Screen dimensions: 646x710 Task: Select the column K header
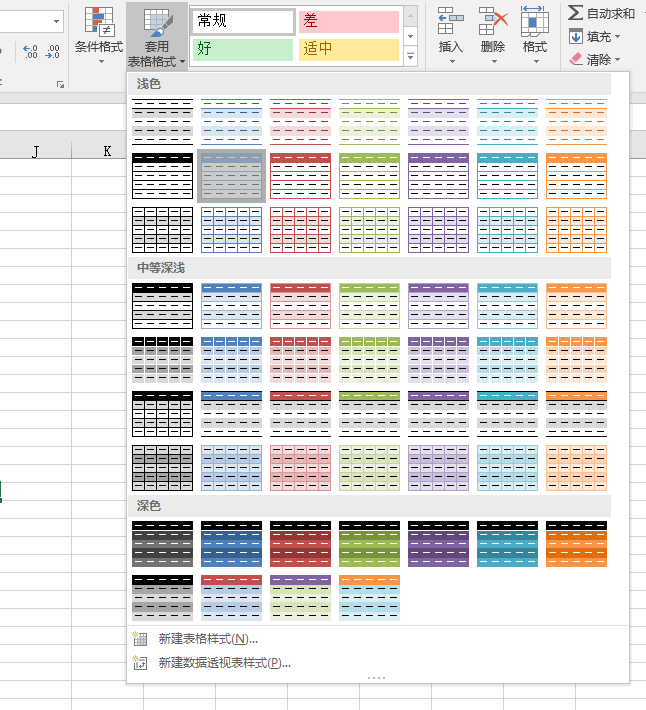107,151
